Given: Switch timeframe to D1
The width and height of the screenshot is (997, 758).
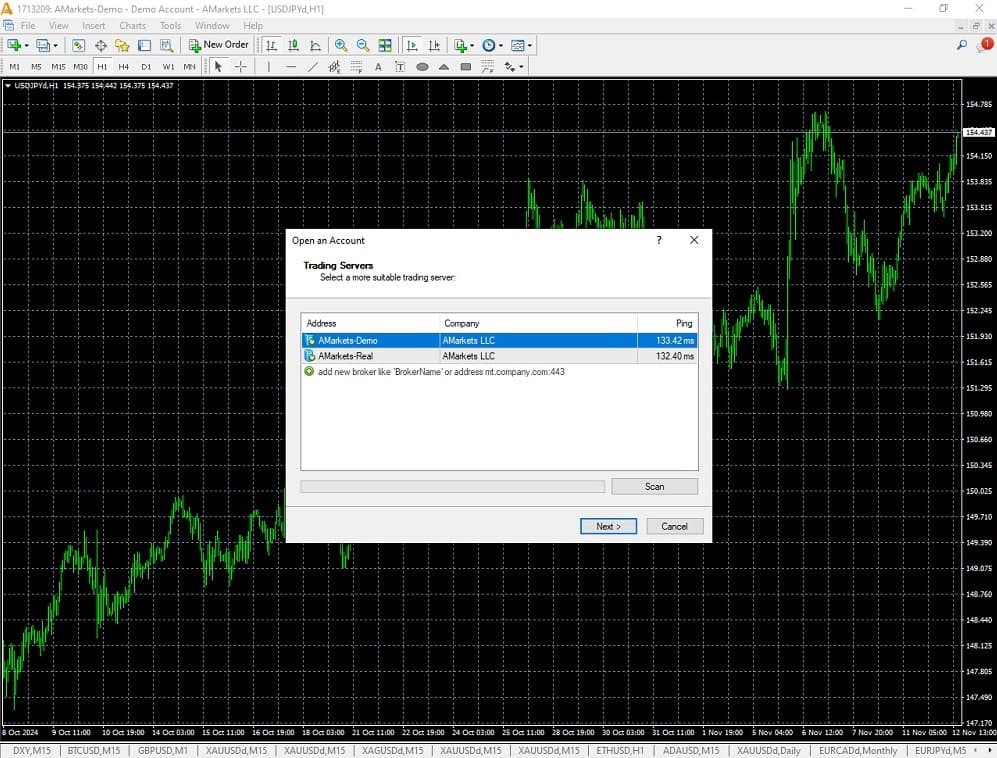Looking at the screenshot, I should [x=146, y=67].
